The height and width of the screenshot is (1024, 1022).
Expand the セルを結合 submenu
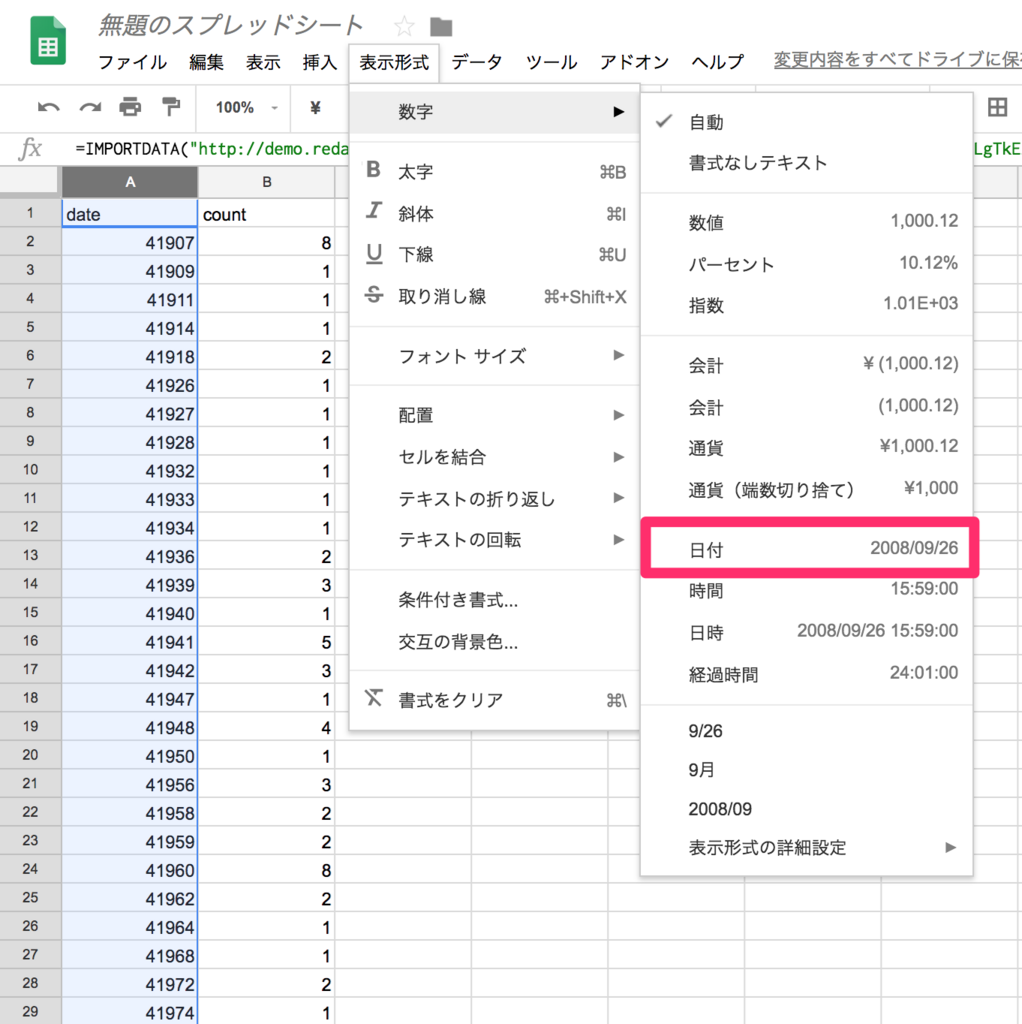point(494,456)
